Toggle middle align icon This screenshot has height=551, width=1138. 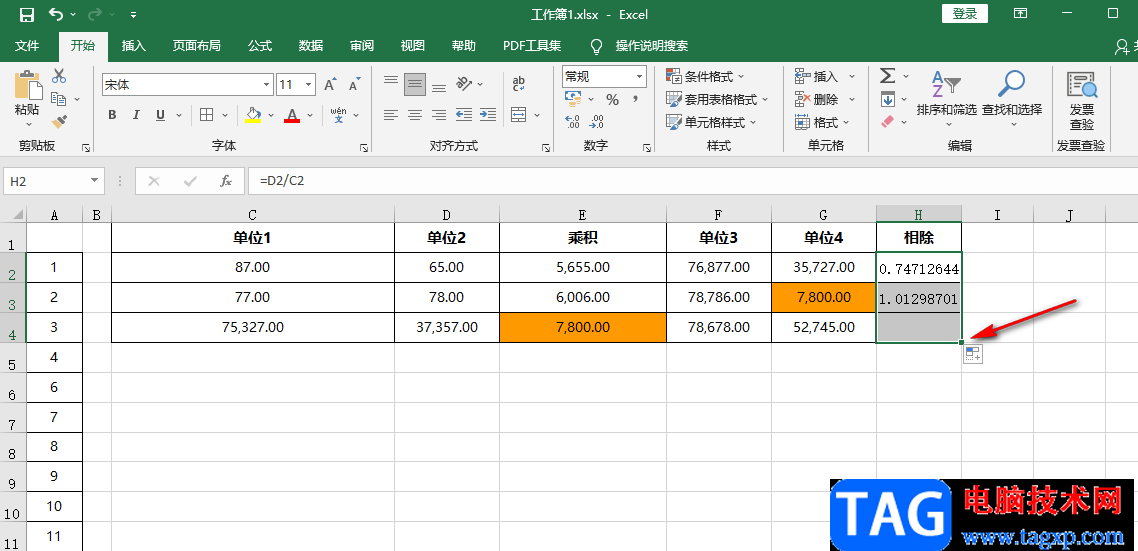(x=415, y=84)
